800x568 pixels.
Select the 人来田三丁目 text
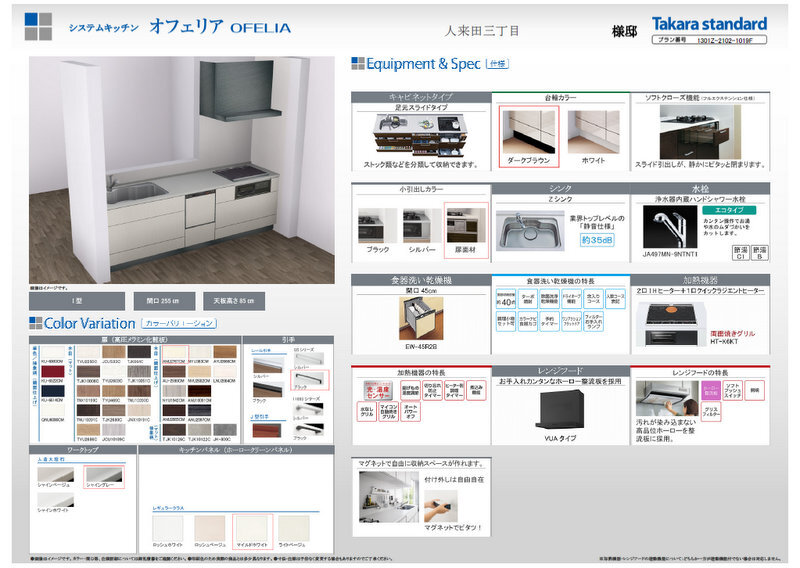[482, 31]
